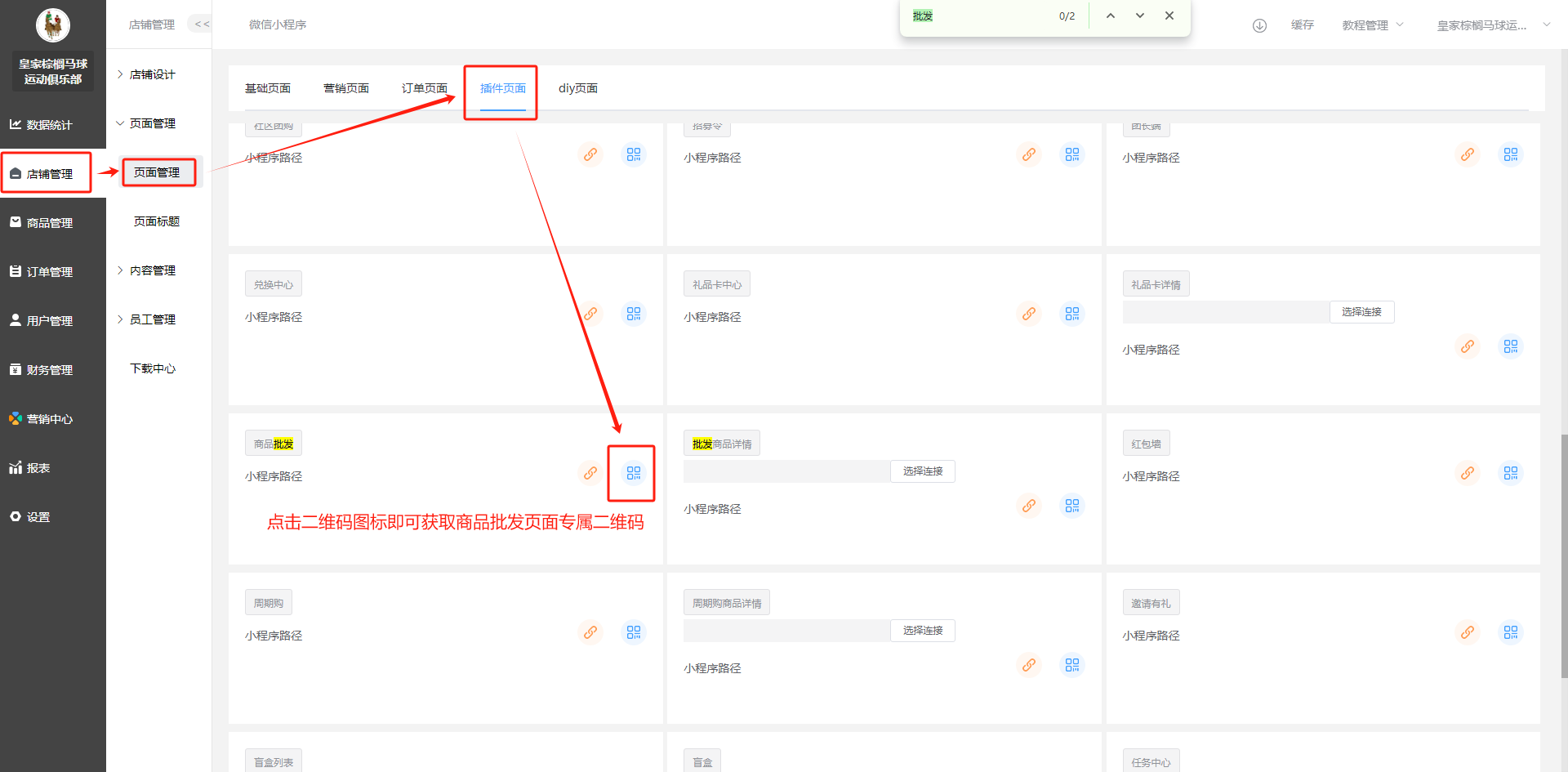
Task: Click 选择连接 for 批发商品详情
Action: (922, 471)
